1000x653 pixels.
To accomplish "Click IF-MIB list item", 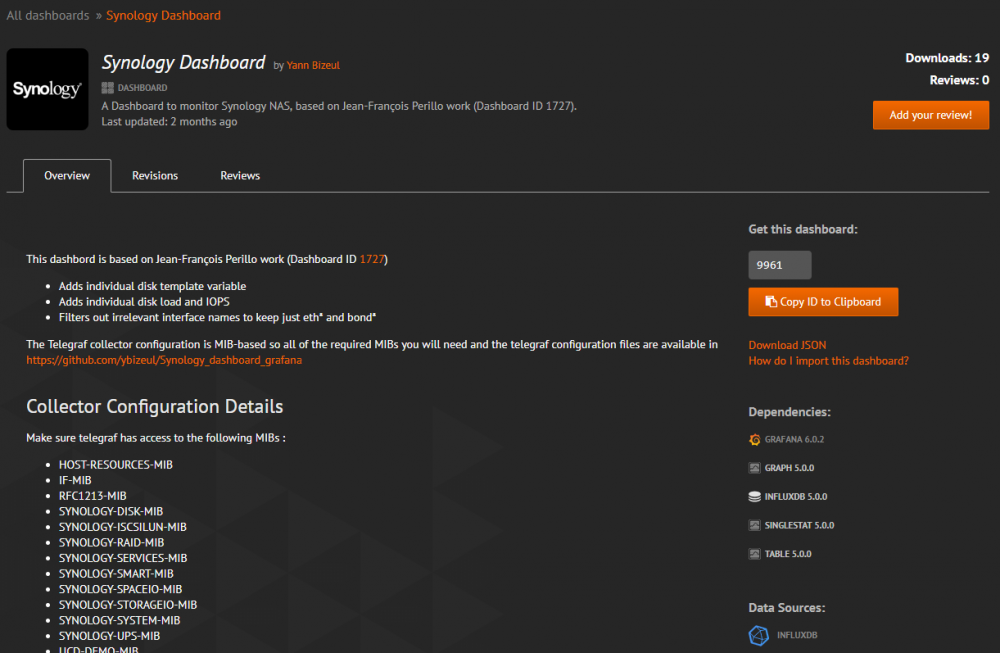I will tap(75, 480).
